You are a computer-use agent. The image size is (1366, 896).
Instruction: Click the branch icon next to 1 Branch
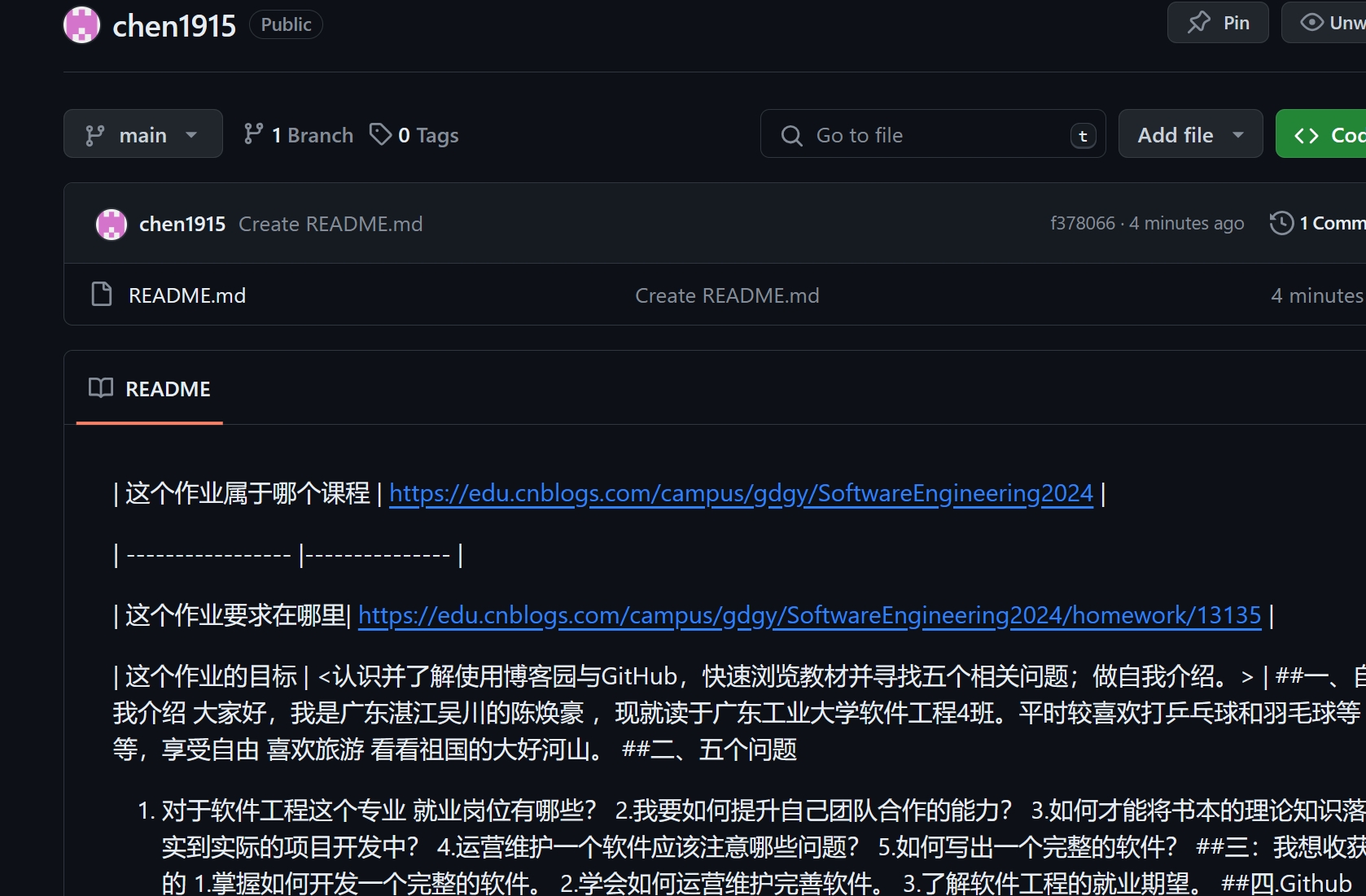(x=253, y=133)
